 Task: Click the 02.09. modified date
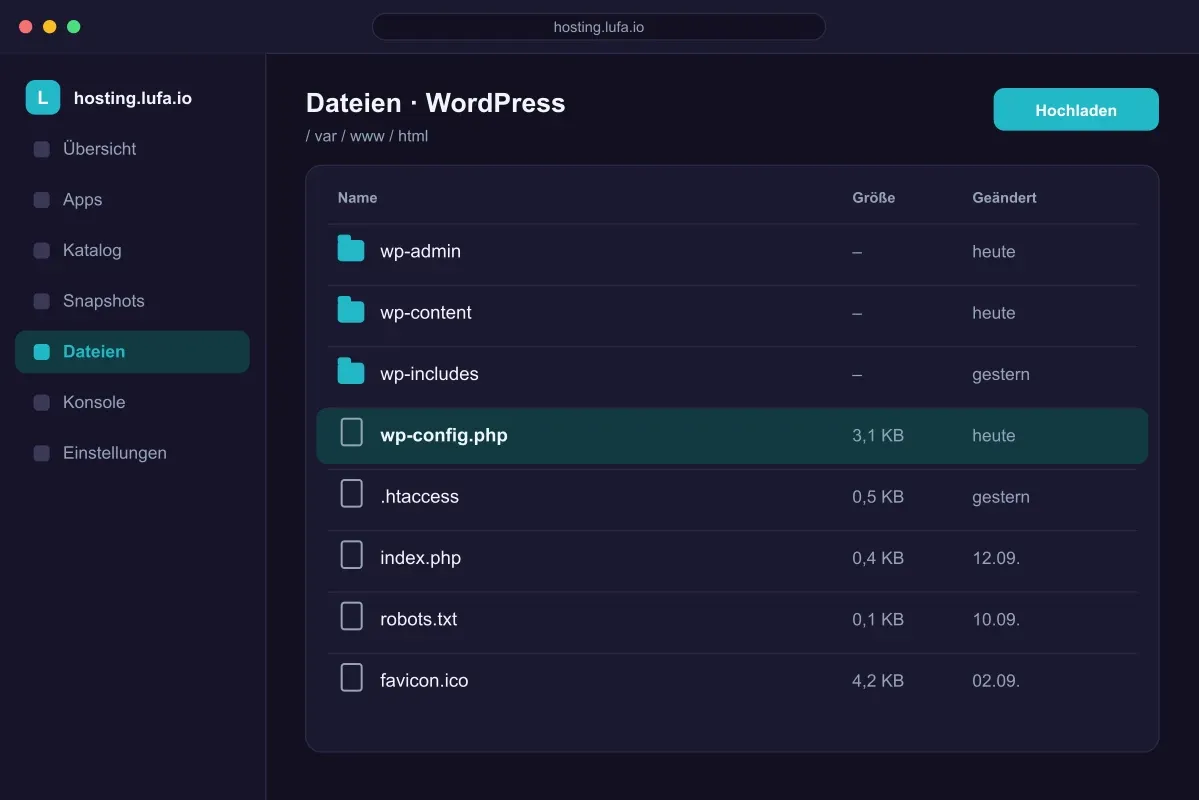coord(996,680)
